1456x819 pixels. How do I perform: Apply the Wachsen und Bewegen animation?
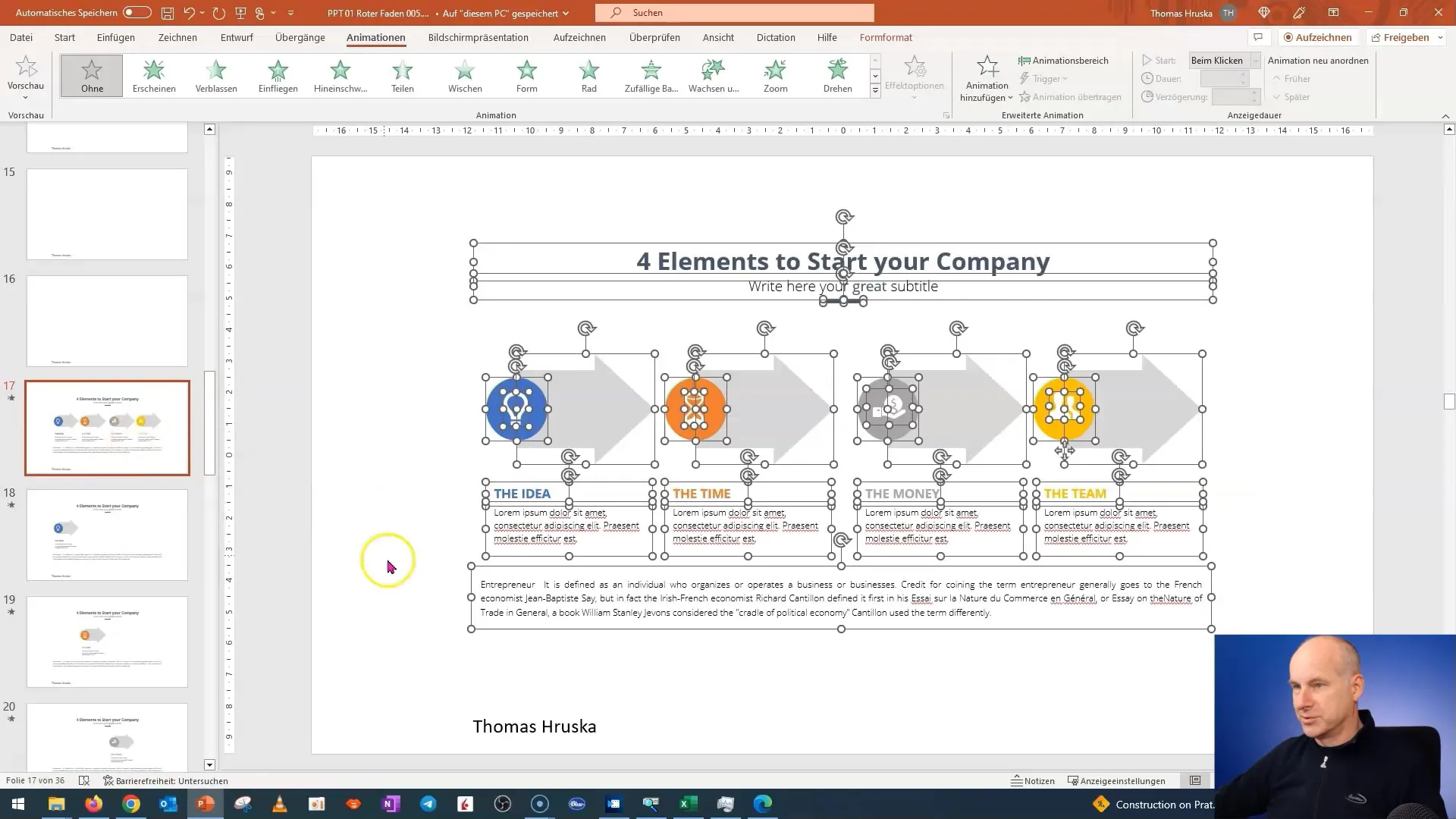pos(714,76)
